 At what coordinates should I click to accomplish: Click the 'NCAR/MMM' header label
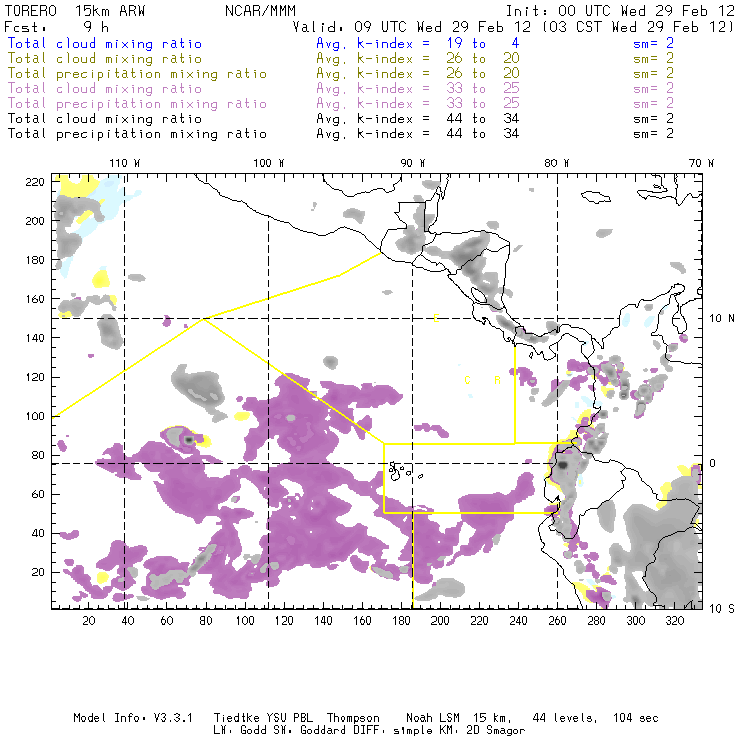260,11
